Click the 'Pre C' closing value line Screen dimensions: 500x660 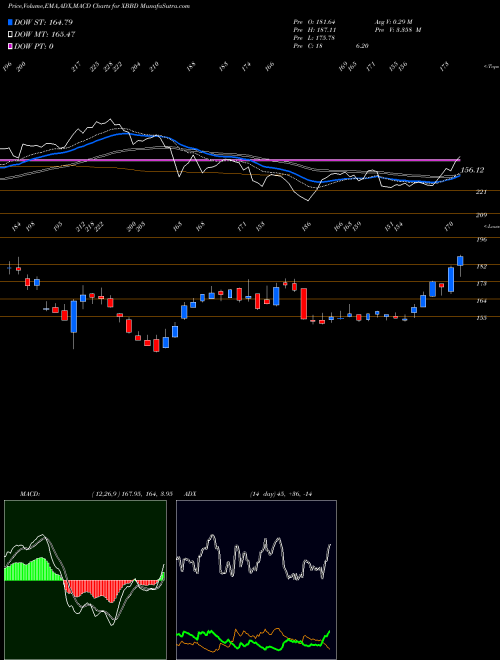(x=331, y=46)
